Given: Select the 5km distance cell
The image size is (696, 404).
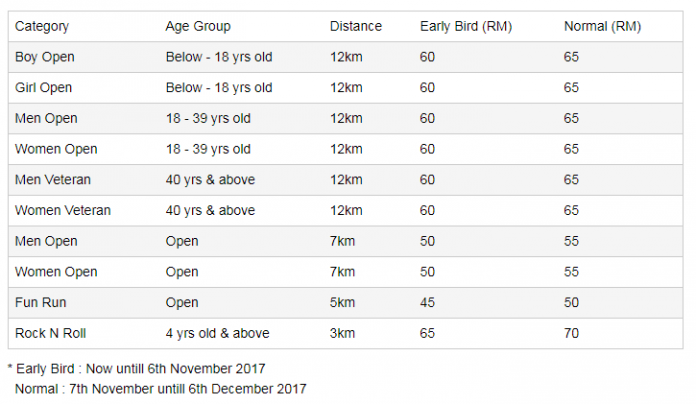Looking at the screenshot, I should coord(342,302).
